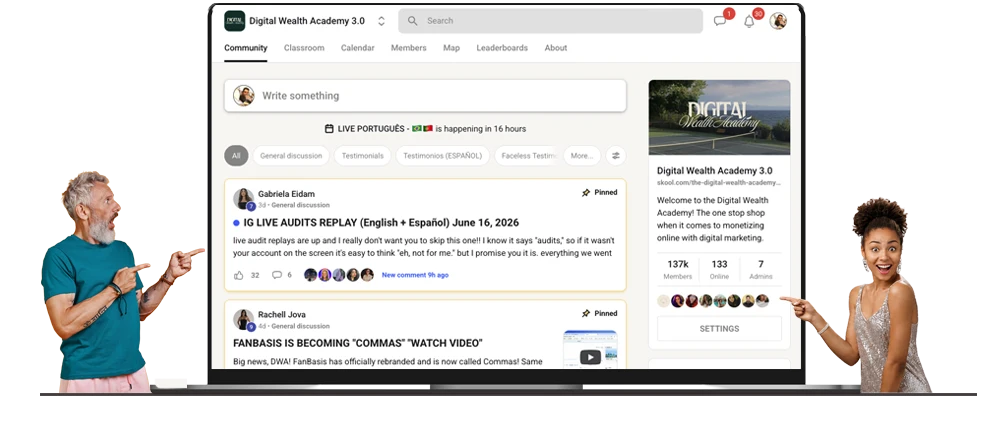The image size is (1000, 434).
Task: Click the 7 Admins stat
Action: [x=761, y=270]
